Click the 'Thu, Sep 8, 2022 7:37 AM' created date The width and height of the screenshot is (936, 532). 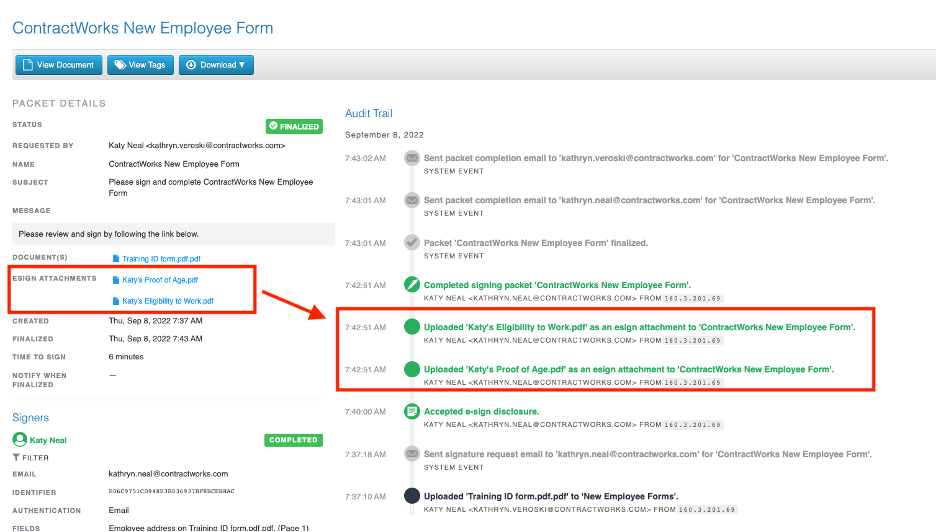[x=155, y=321]
